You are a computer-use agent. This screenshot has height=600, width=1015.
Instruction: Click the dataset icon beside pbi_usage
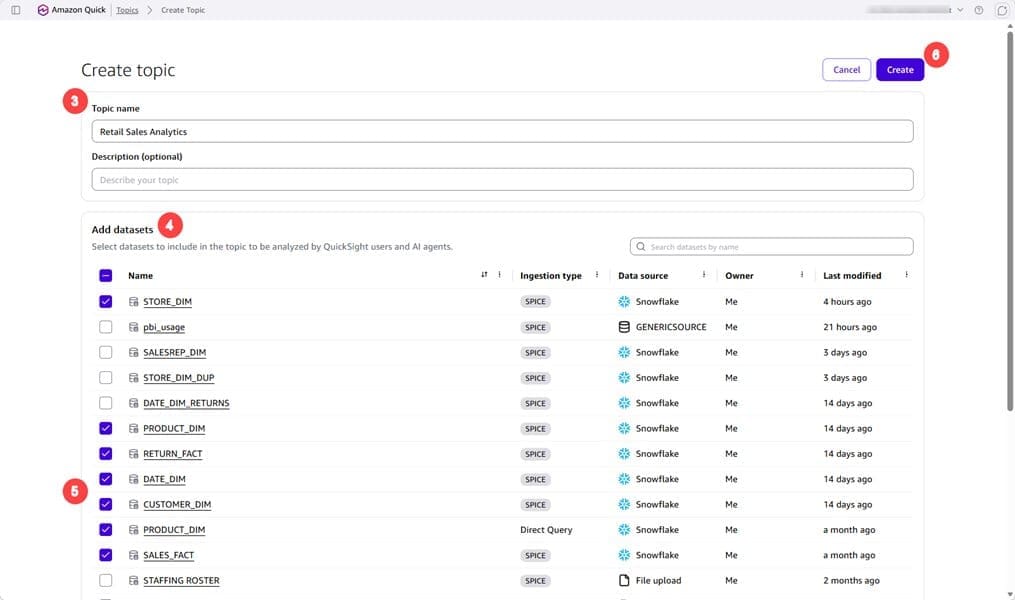[x=133, y=327]
